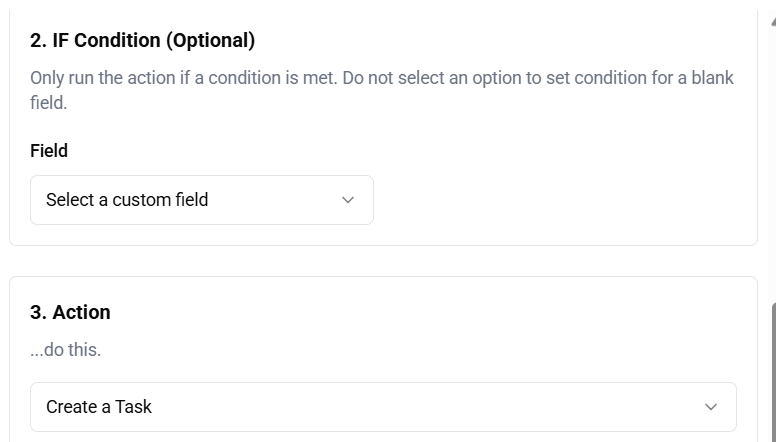Open the Create a Task action dropdown
Screen dimensions: 776x442
pyautogui.click(x=383, y=407)
